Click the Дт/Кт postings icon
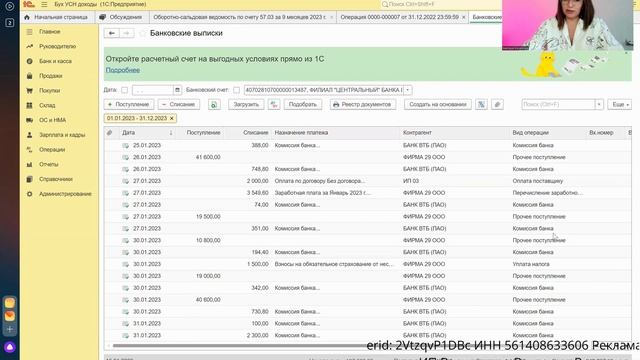The image size is (640, 360). click(481, 104)
